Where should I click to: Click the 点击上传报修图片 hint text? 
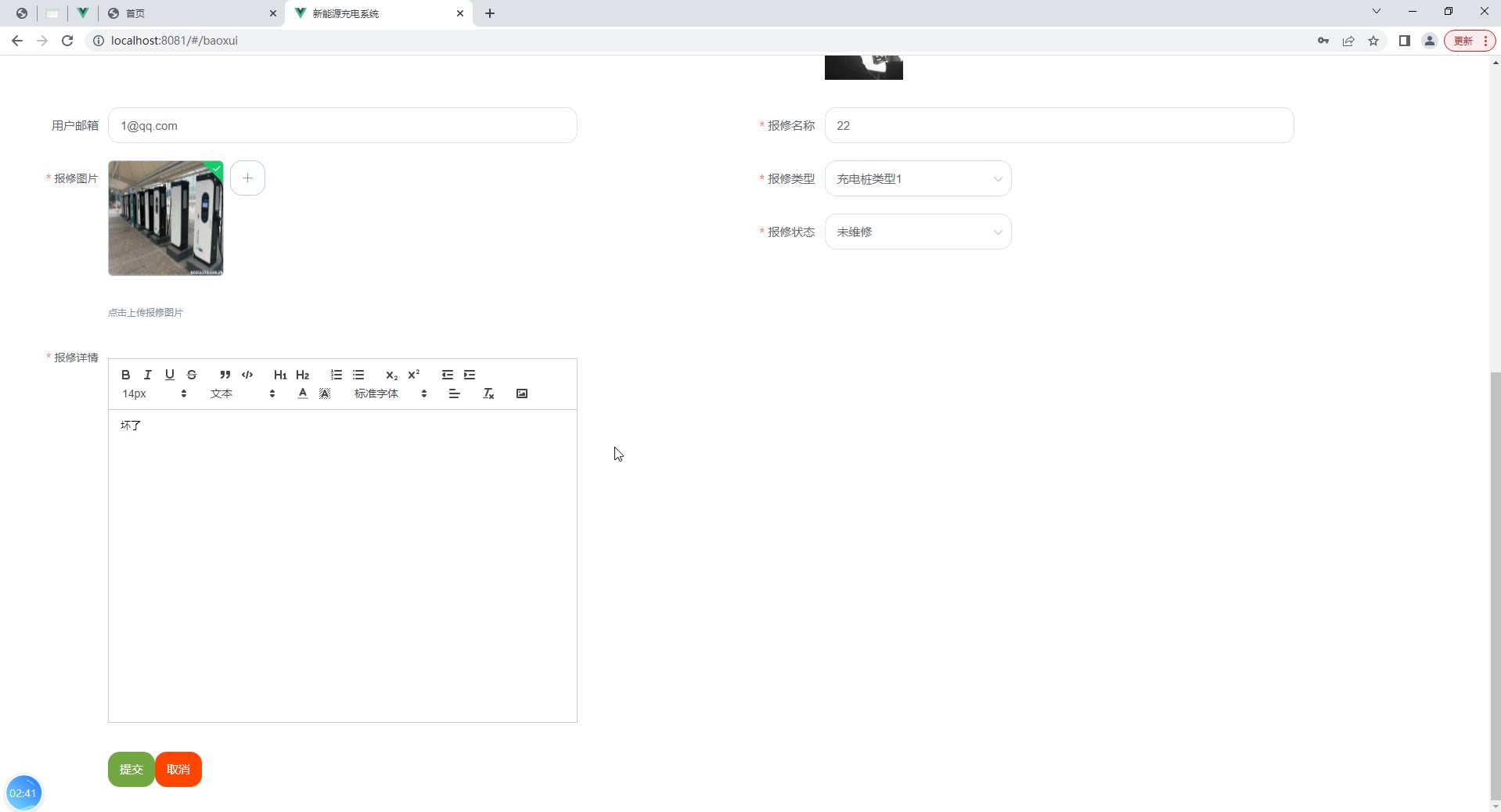[146, 313]
